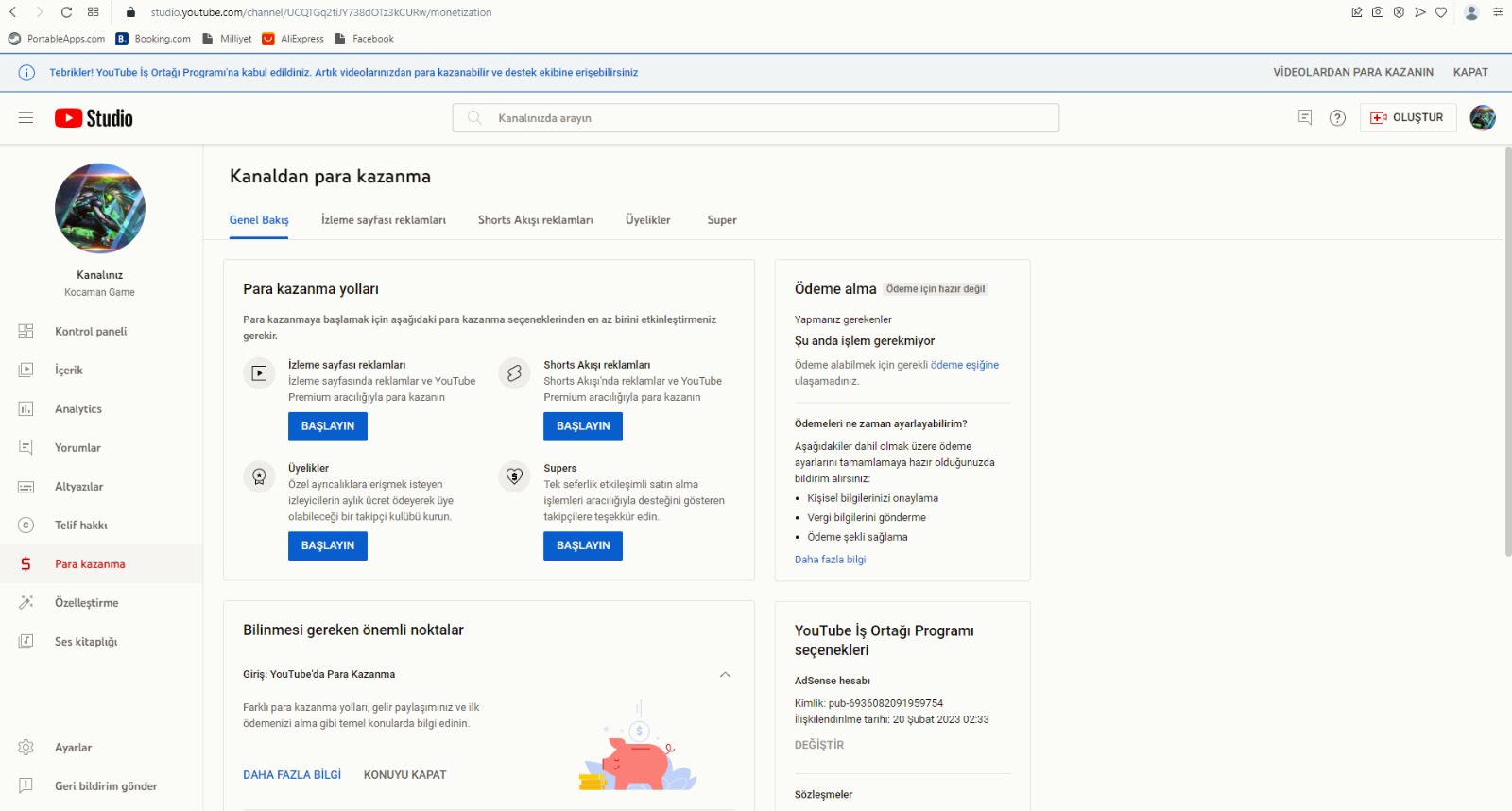
Task: Click the padlock icon in the address bar
Action: (130, 12)
